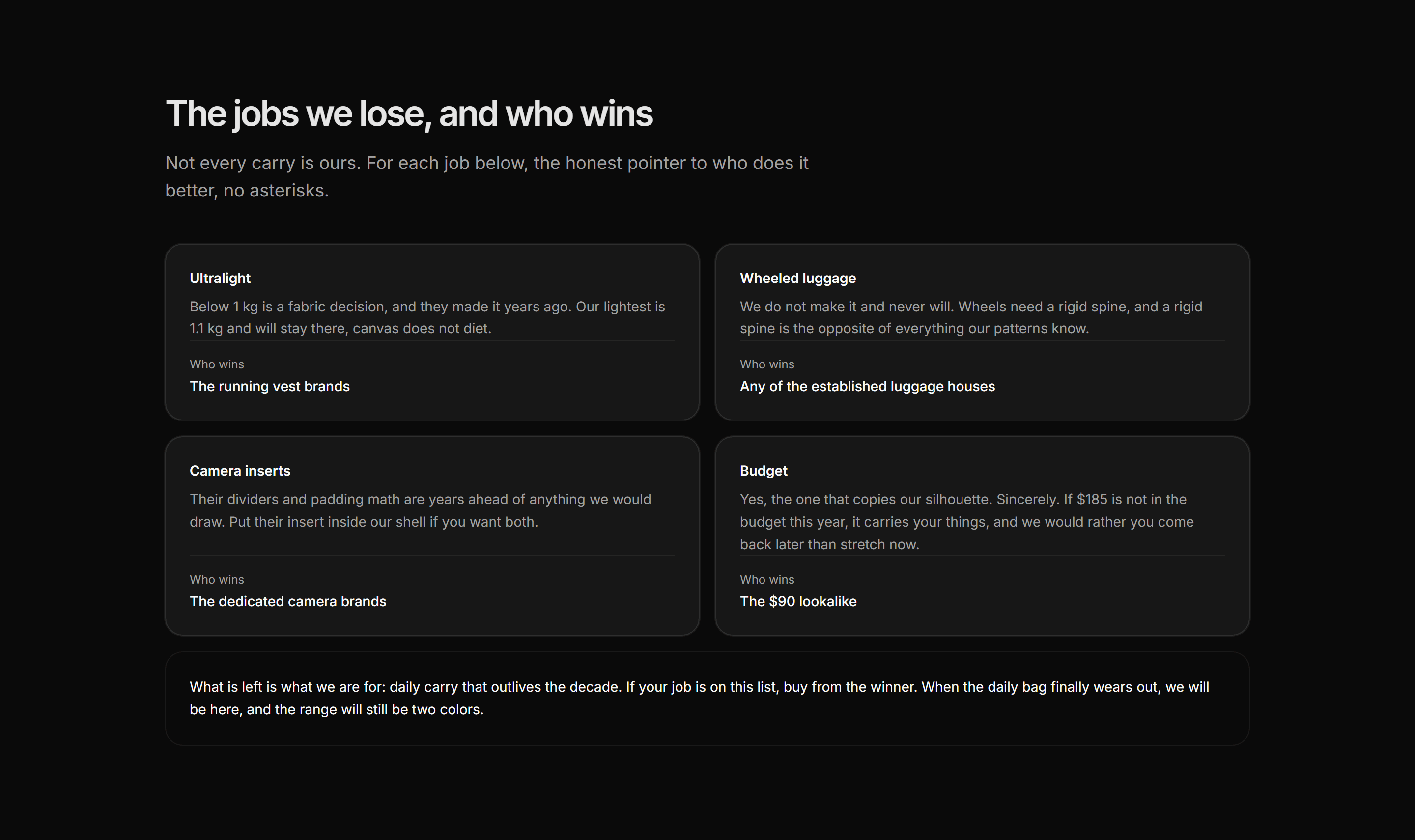The width and height of the screenshot is (1415, 840).
Task: Open the Camera inserts card title
Action: tap(240, 471)
